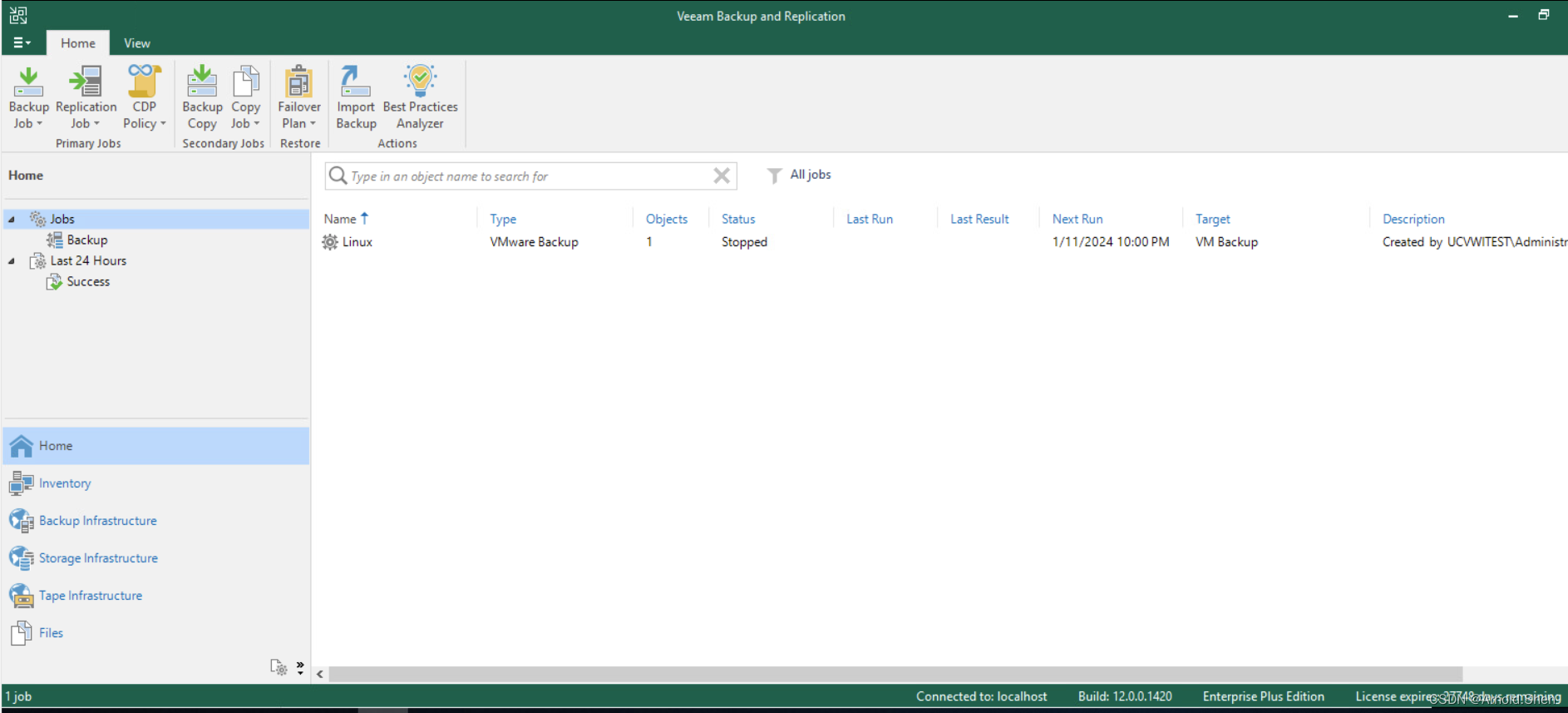Switch to the View ribbon tab
The height and width of the screenshot is (713, 1568).
click(136, 43)
